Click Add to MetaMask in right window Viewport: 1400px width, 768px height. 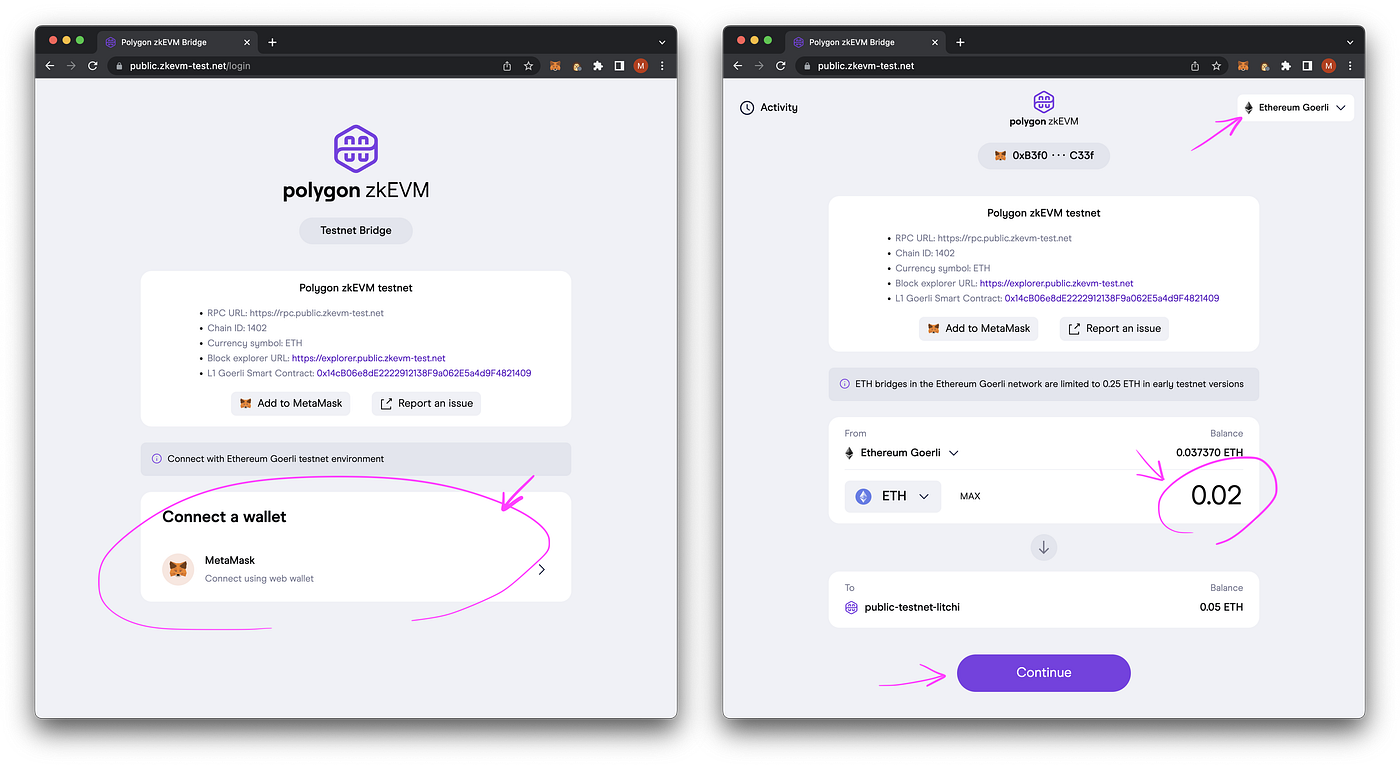point(979,328)
